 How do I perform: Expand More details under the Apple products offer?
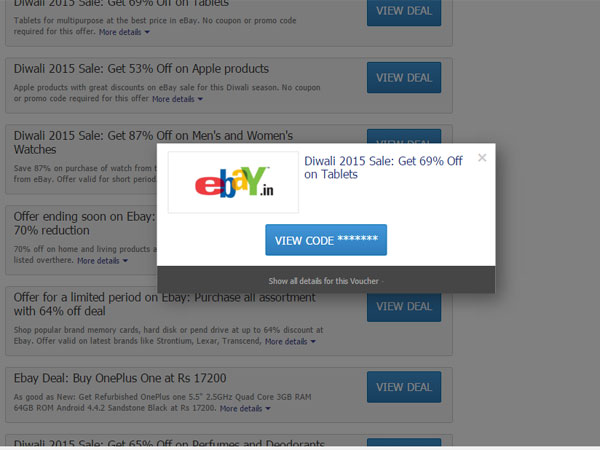point(178,99)
